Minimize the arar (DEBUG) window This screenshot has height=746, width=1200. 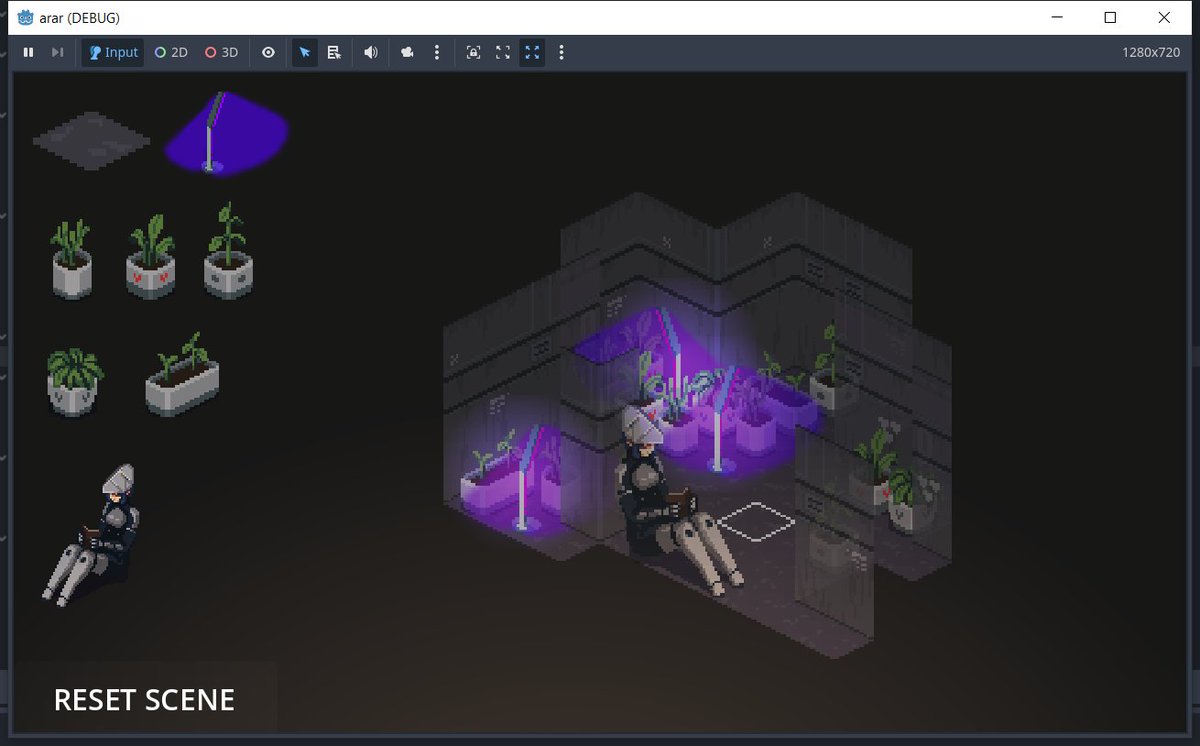(x=1057, y=17)
